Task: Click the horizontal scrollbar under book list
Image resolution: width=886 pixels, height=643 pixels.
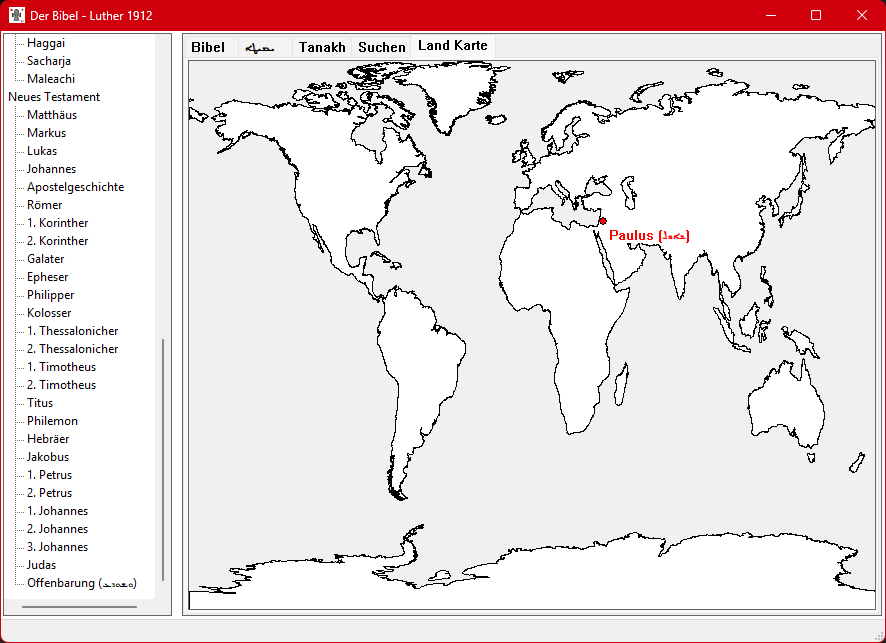Action: [x=79, y=606]
